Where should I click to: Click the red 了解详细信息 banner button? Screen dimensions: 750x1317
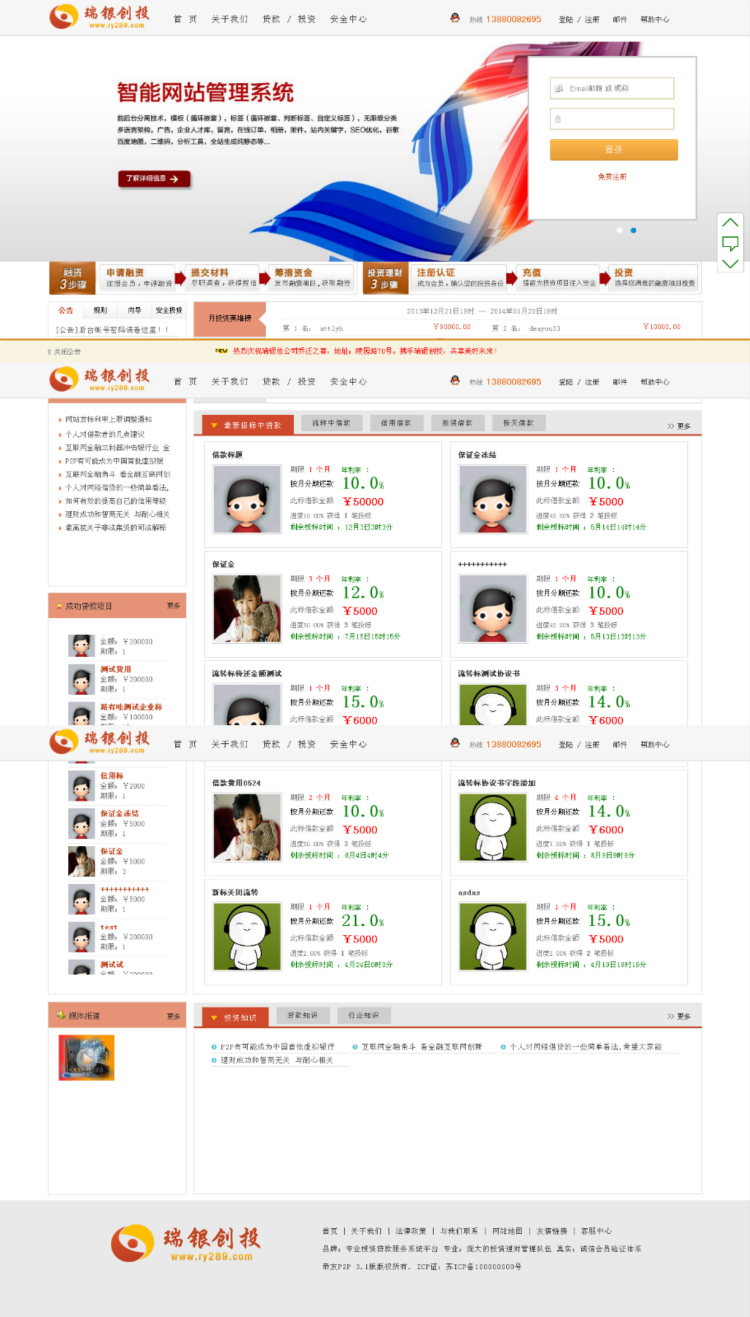point(154,179)
